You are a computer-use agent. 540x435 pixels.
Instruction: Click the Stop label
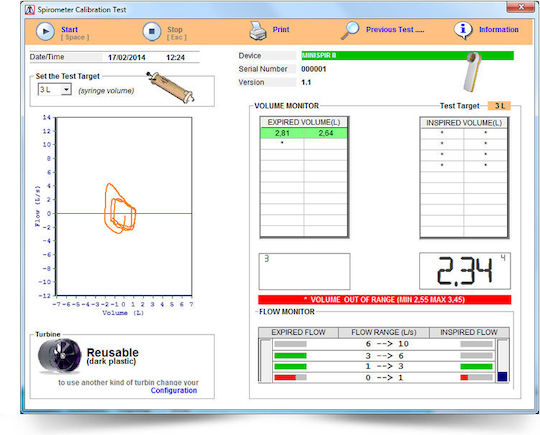coord(175,30)
